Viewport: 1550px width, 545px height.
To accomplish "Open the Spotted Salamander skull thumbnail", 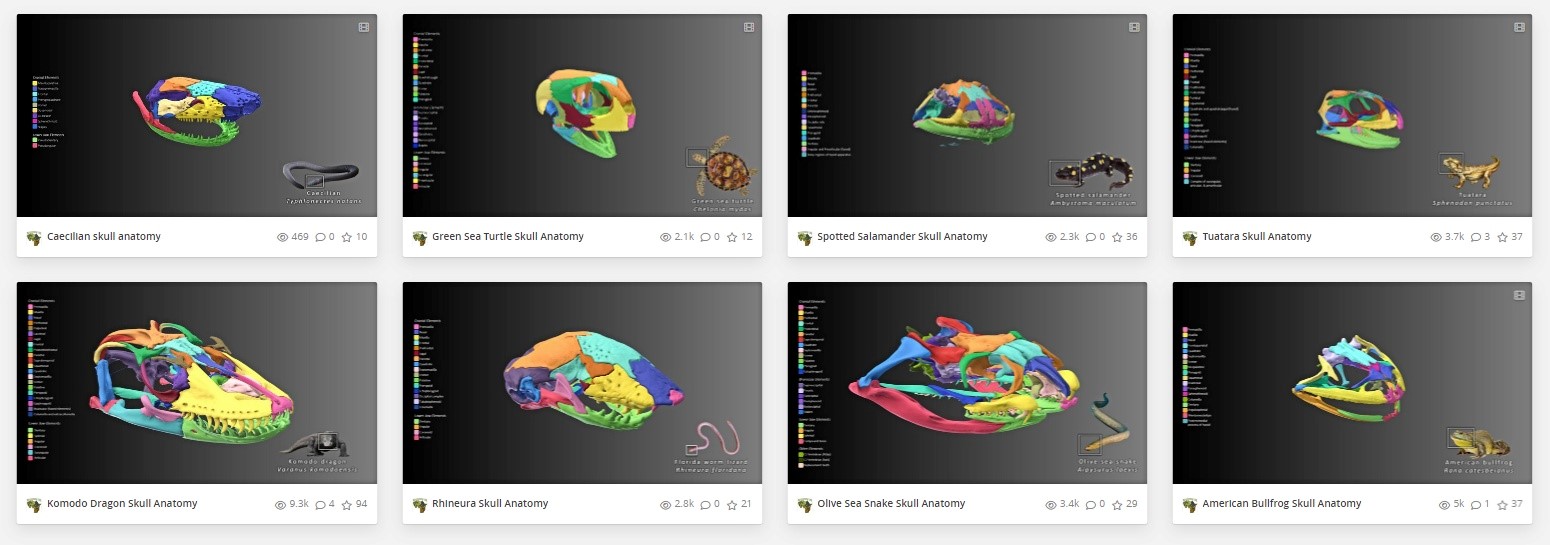I will coord(968,116).
